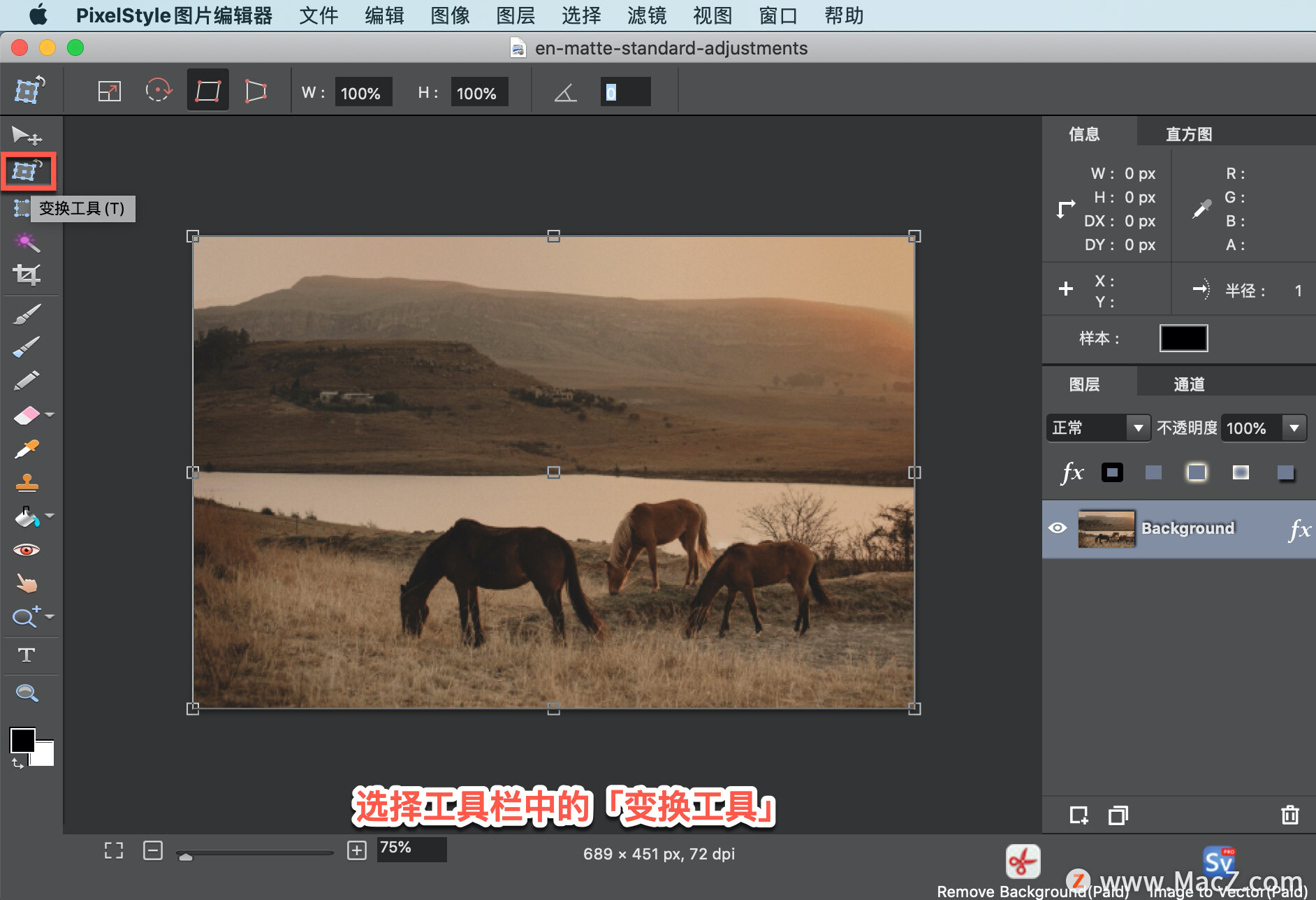Select the Magic Wand tool
The image size is (1316, 900).
pos(26,240)
